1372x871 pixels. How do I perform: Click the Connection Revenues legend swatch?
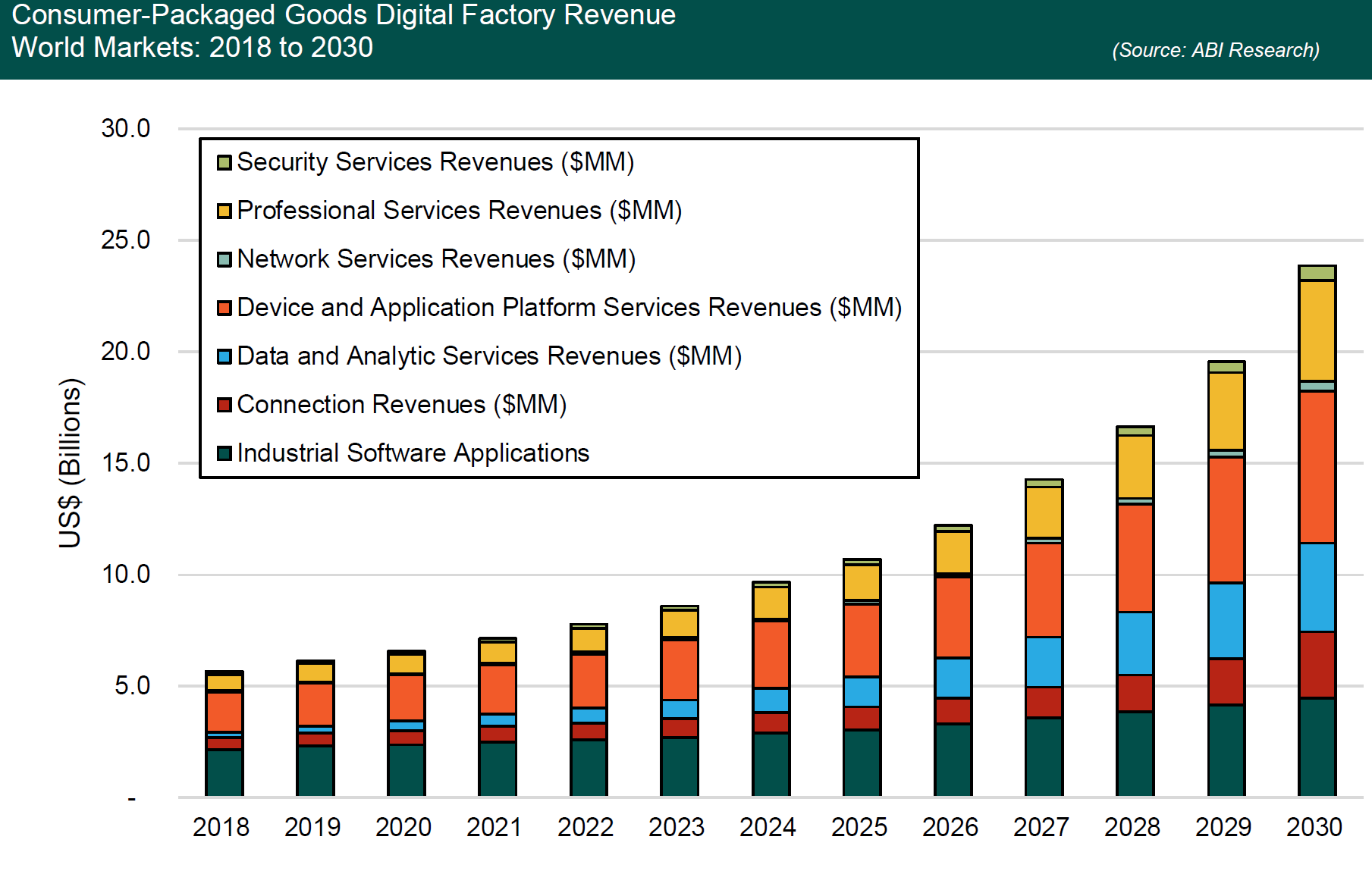224,406
